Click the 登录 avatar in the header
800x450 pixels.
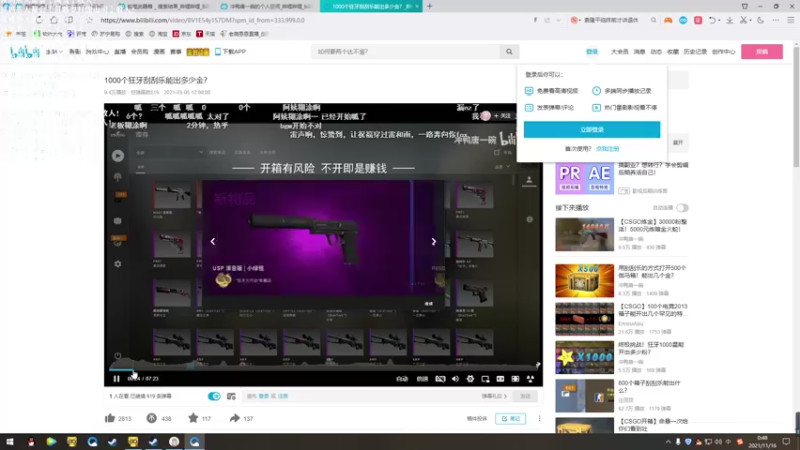coord(592,52)
